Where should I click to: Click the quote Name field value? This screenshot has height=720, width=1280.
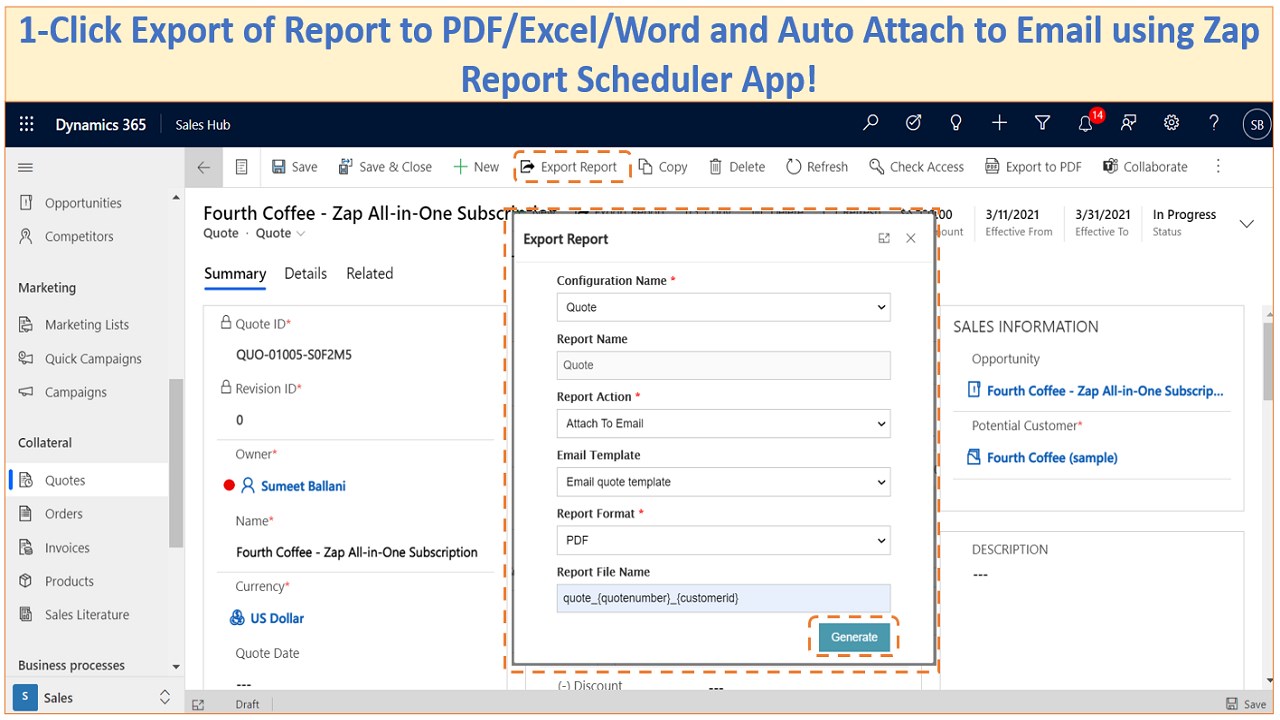click(357, 552)
